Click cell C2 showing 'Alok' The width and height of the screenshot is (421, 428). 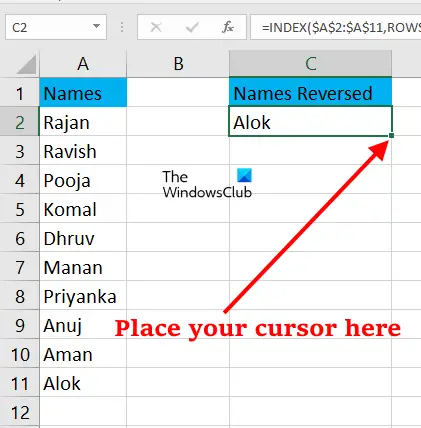coord(311,121)
